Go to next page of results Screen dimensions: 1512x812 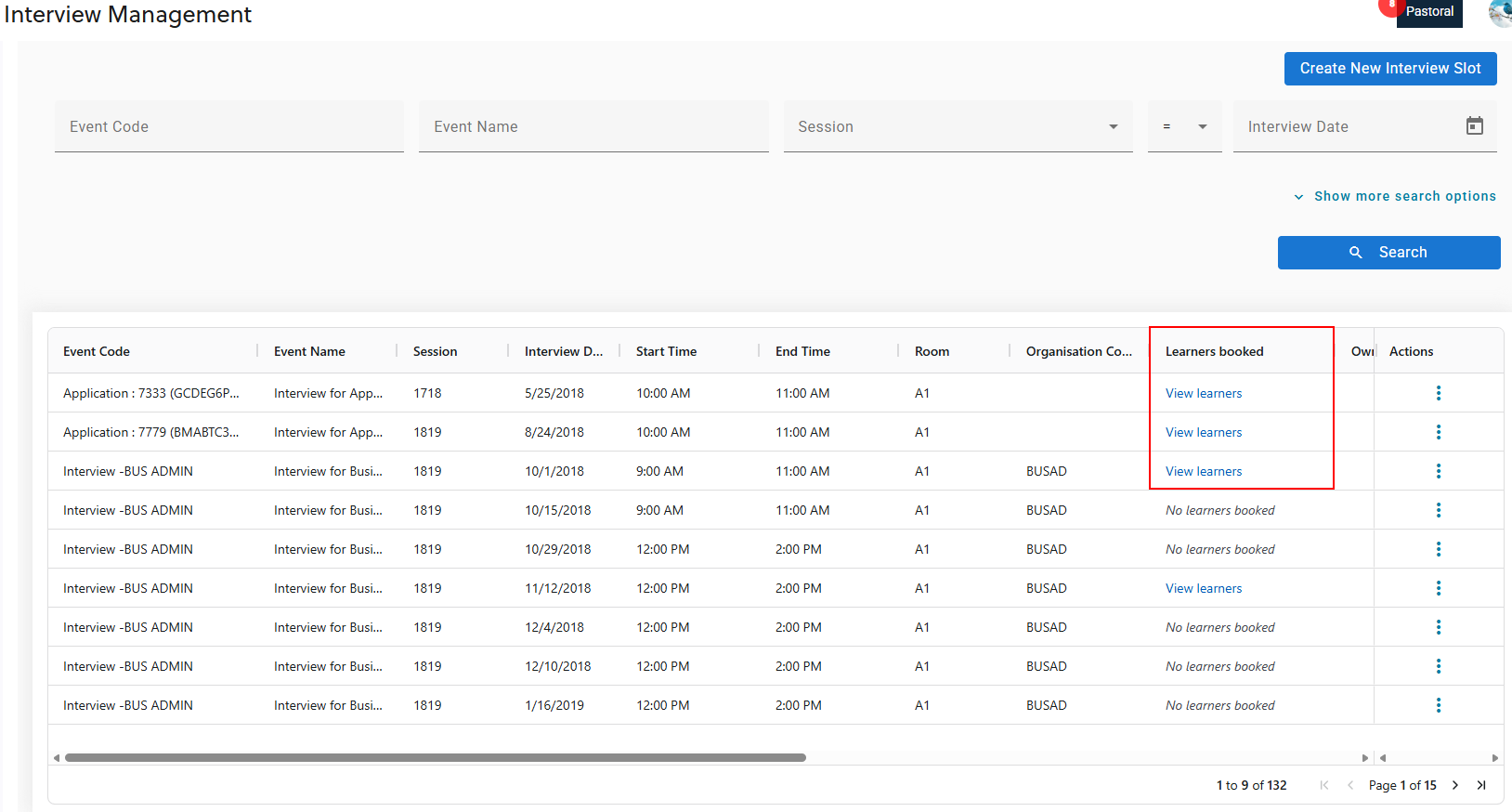click(1455, 785)
